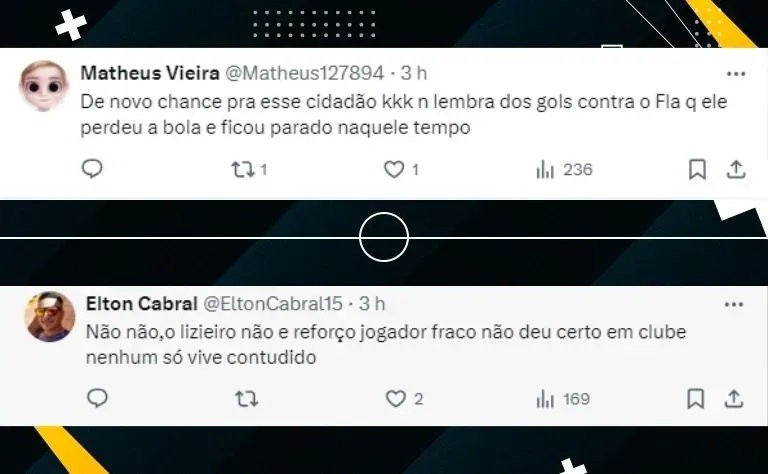768x474 pixels.
Task: Open Matheus Vieira's profile avatar
Action: click(x=43, y=86)
